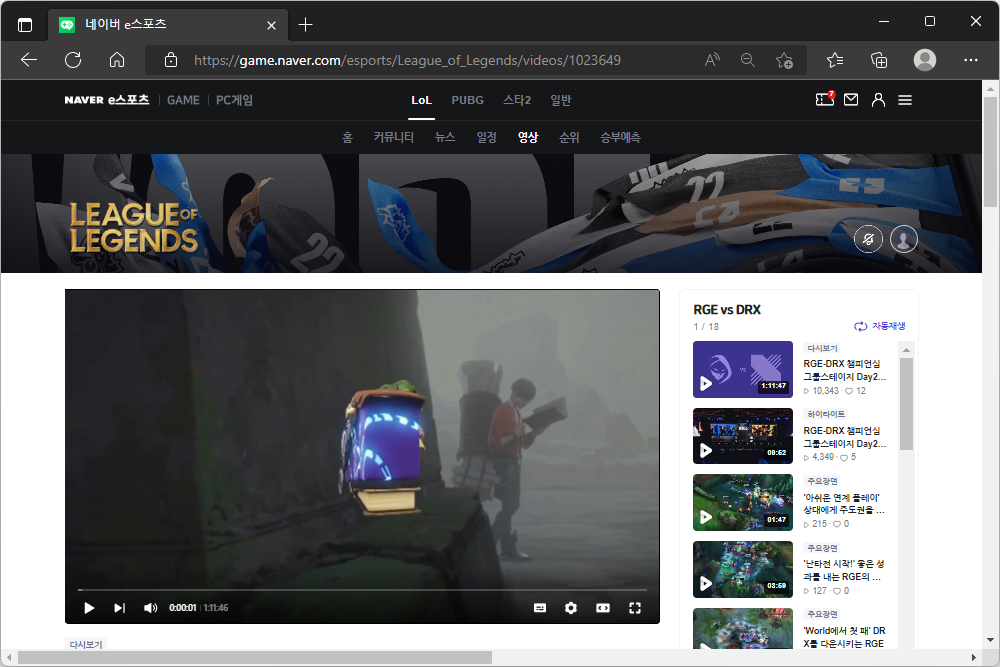Screen dimensions: 1000x667
Task: Go to the browser home page
Action: pyautogui.click(x=117, y=60)
